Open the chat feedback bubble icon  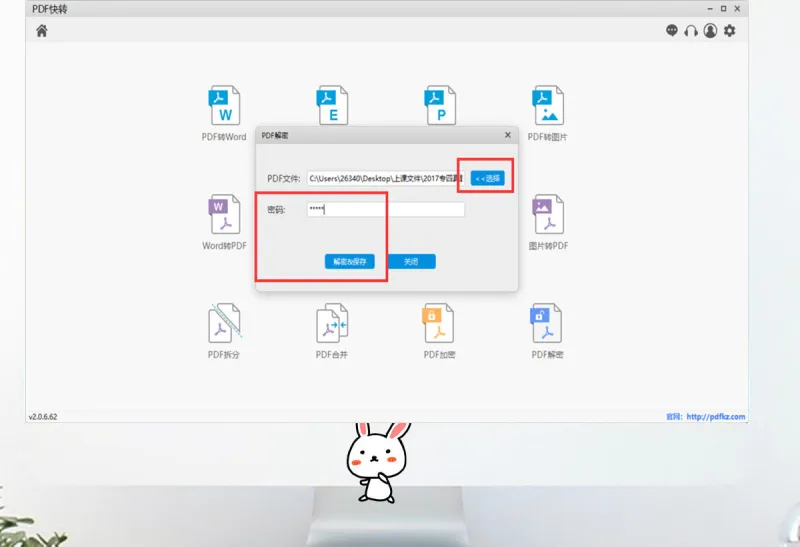coord(672,31)
